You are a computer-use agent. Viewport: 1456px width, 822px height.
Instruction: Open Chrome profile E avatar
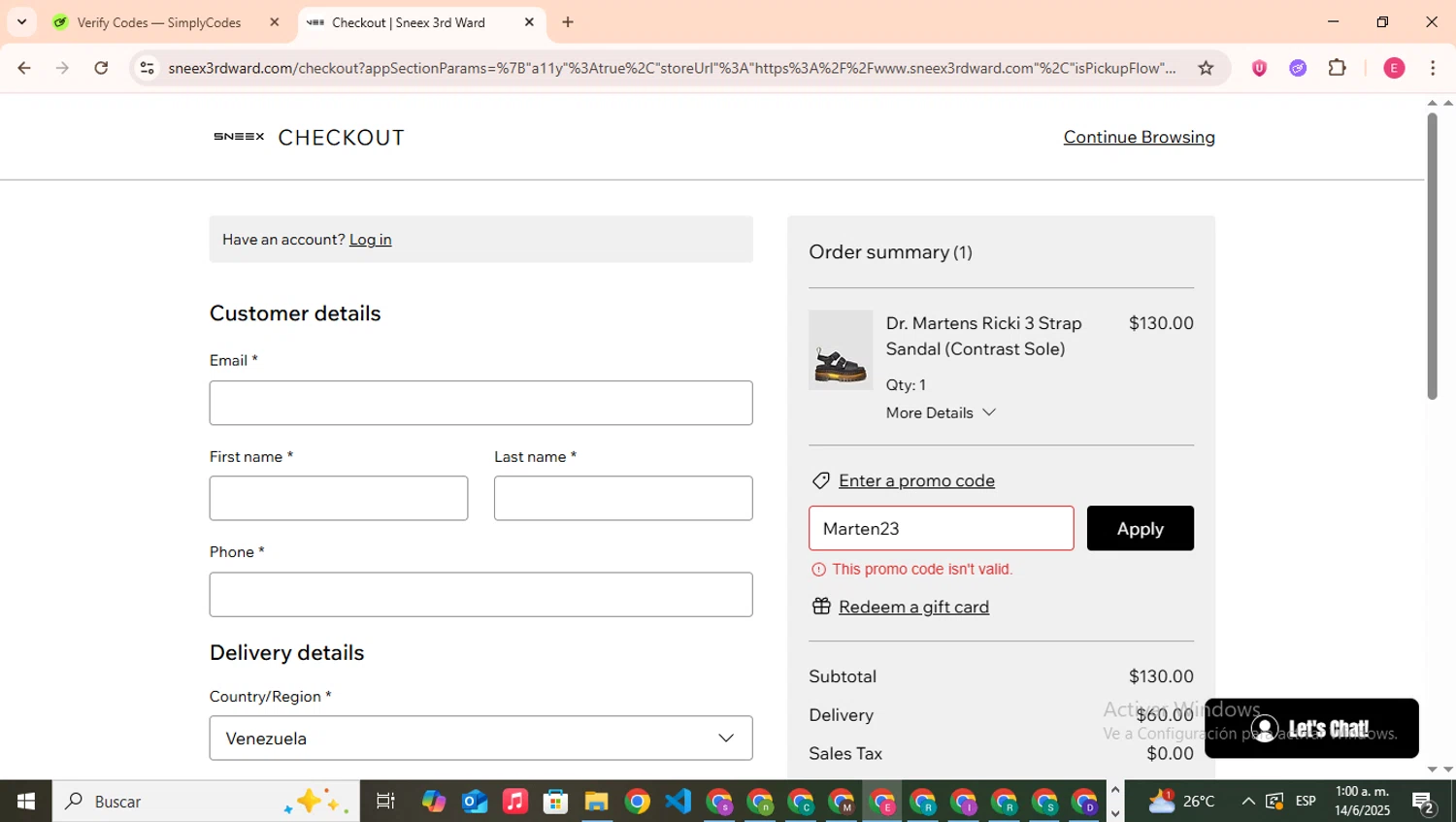[x=1394, y=68]
